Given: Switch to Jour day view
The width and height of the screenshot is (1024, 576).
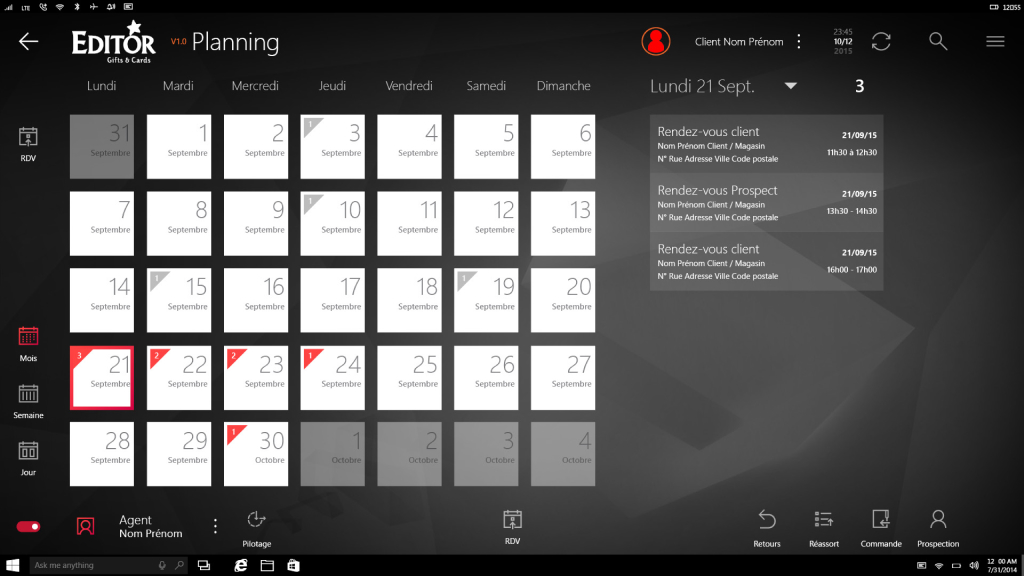Looking at the screenshot, I should (28, 456).
